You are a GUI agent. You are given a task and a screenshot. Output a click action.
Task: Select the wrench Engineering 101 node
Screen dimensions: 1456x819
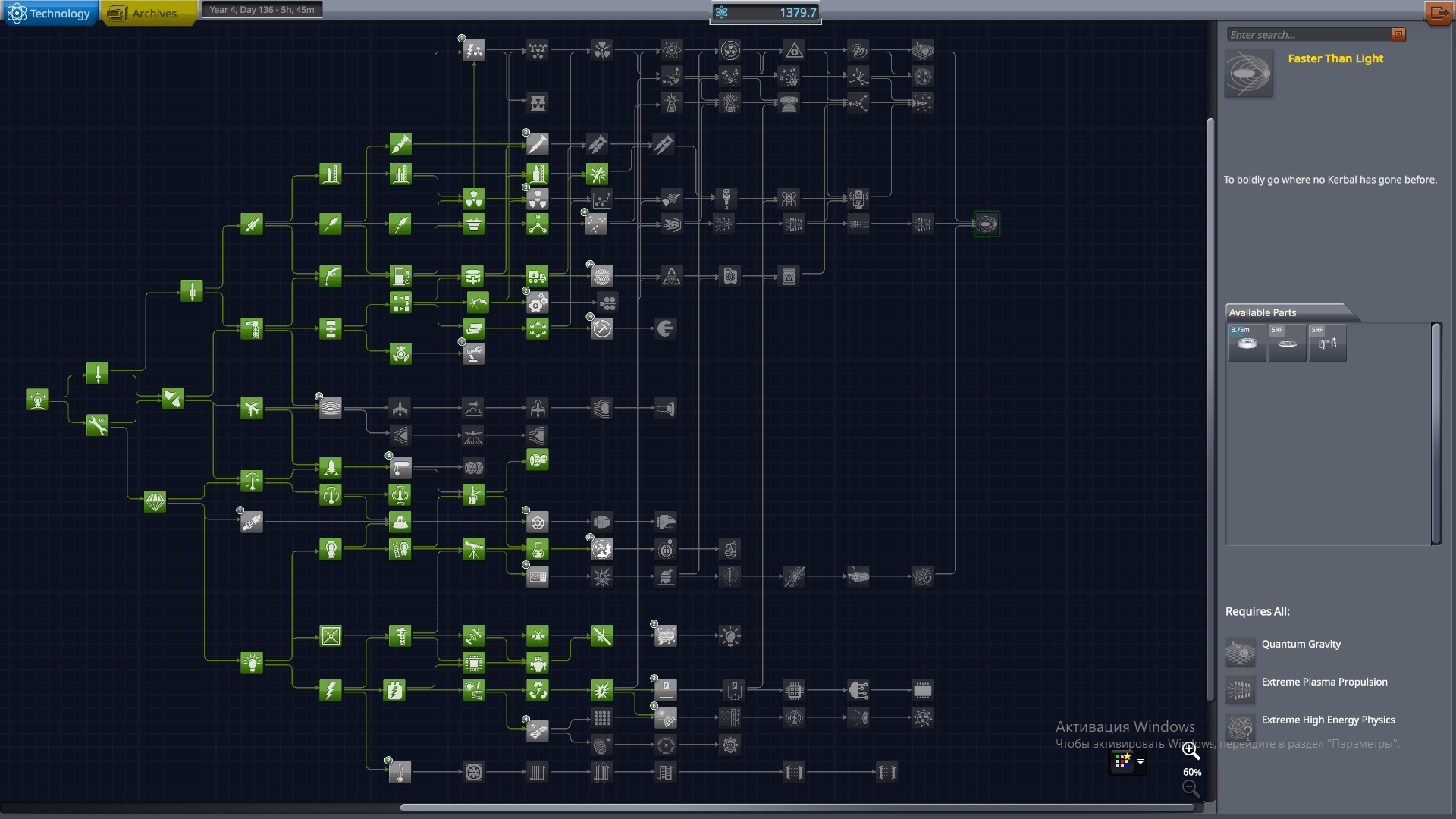97,425
